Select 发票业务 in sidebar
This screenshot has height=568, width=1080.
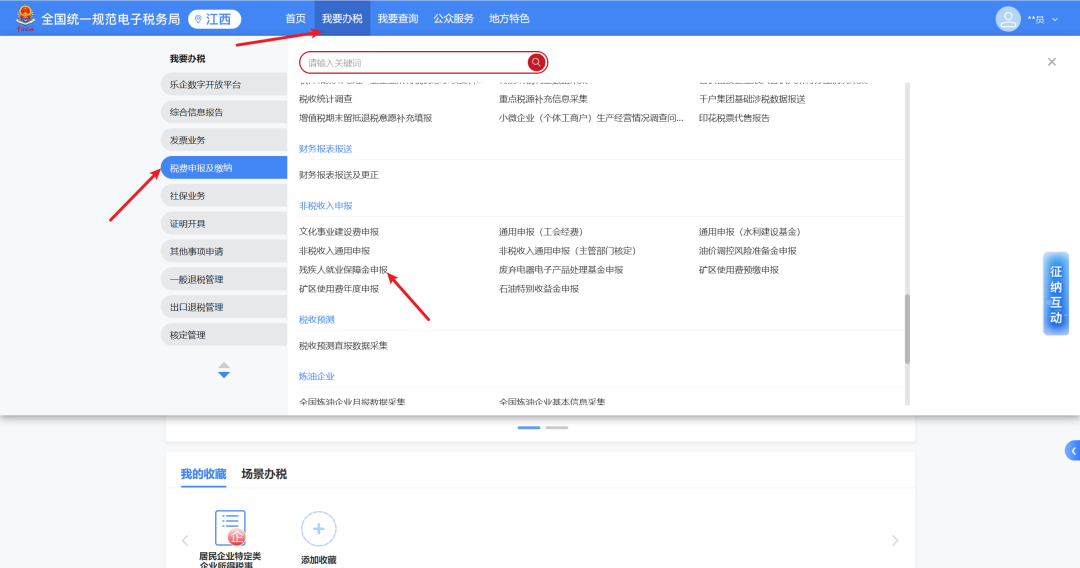pyautogui.click(x=224, y=140)
